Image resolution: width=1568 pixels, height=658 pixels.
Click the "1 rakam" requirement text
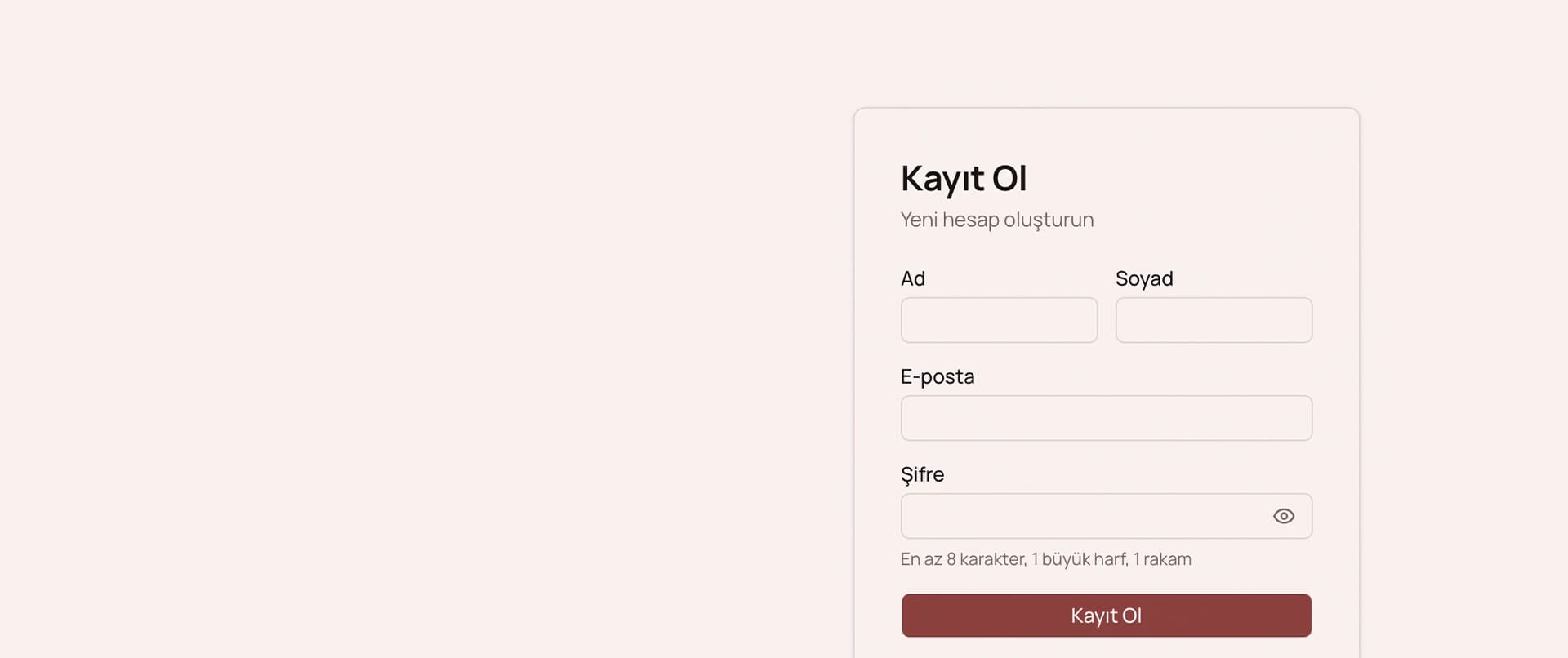[x=1162, y=559]
